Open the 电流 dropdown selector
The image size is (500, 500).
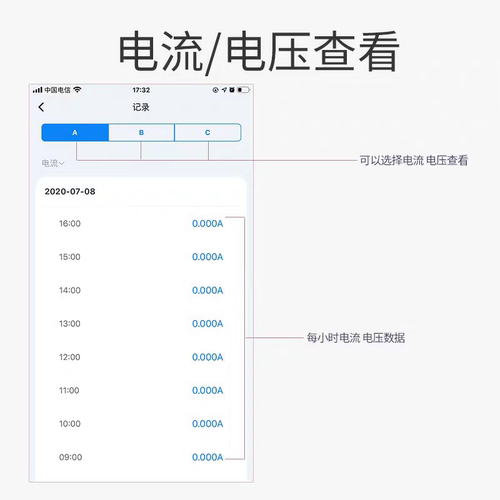click(x=53, y=163)
